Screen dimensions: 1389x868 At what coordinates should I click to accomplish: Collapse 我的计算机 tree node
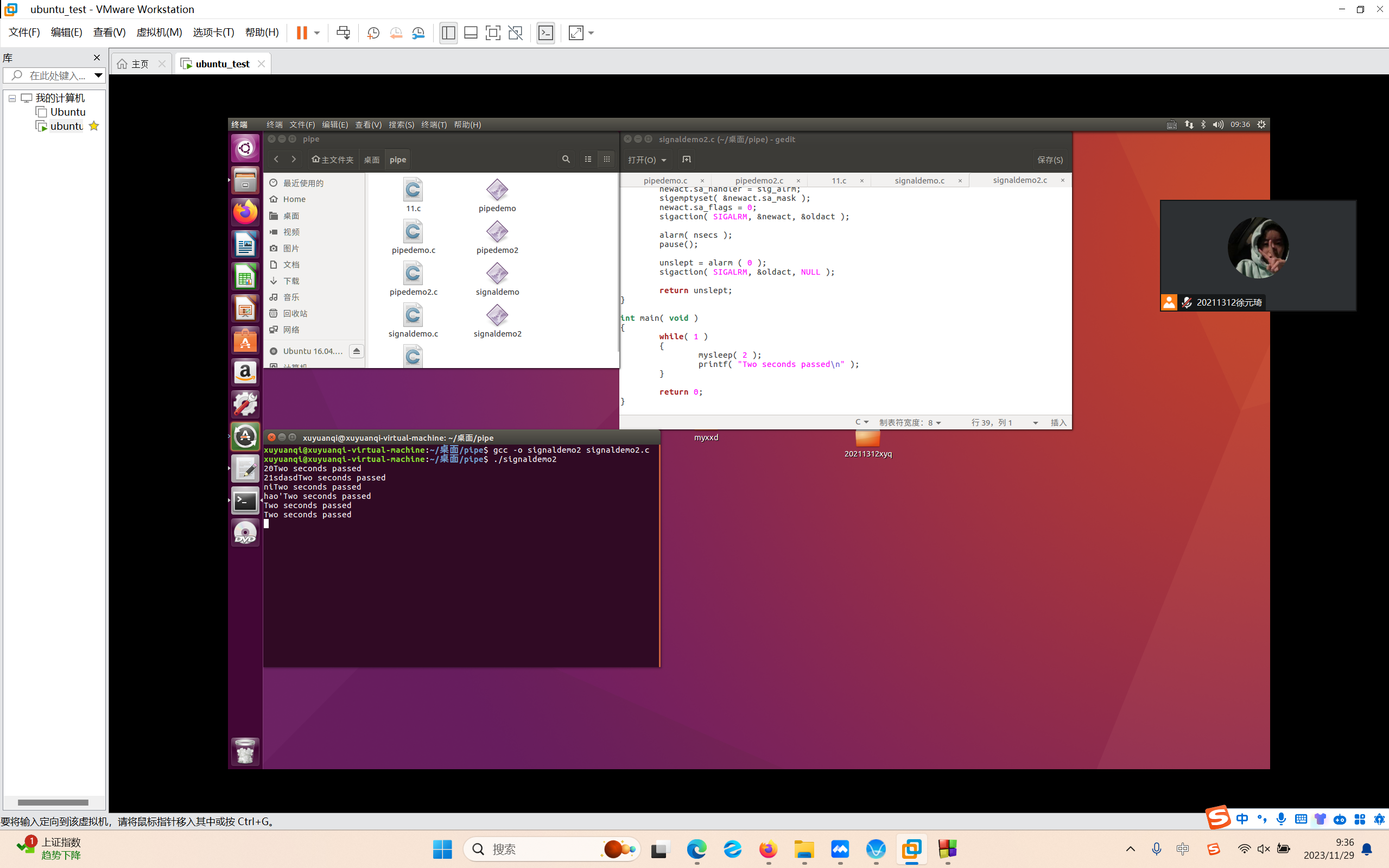click(x=12, y=98)
